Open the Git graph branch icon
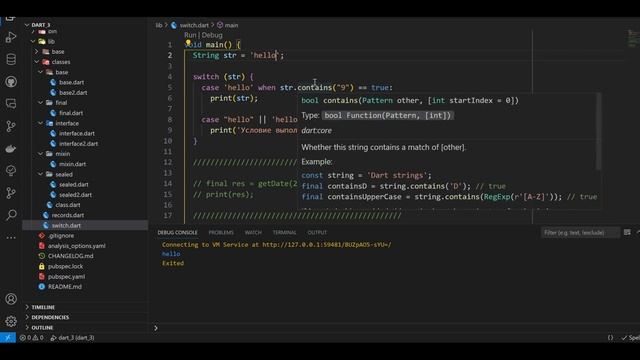The height and width of the screenshot is (360, 640). point(11,193)
